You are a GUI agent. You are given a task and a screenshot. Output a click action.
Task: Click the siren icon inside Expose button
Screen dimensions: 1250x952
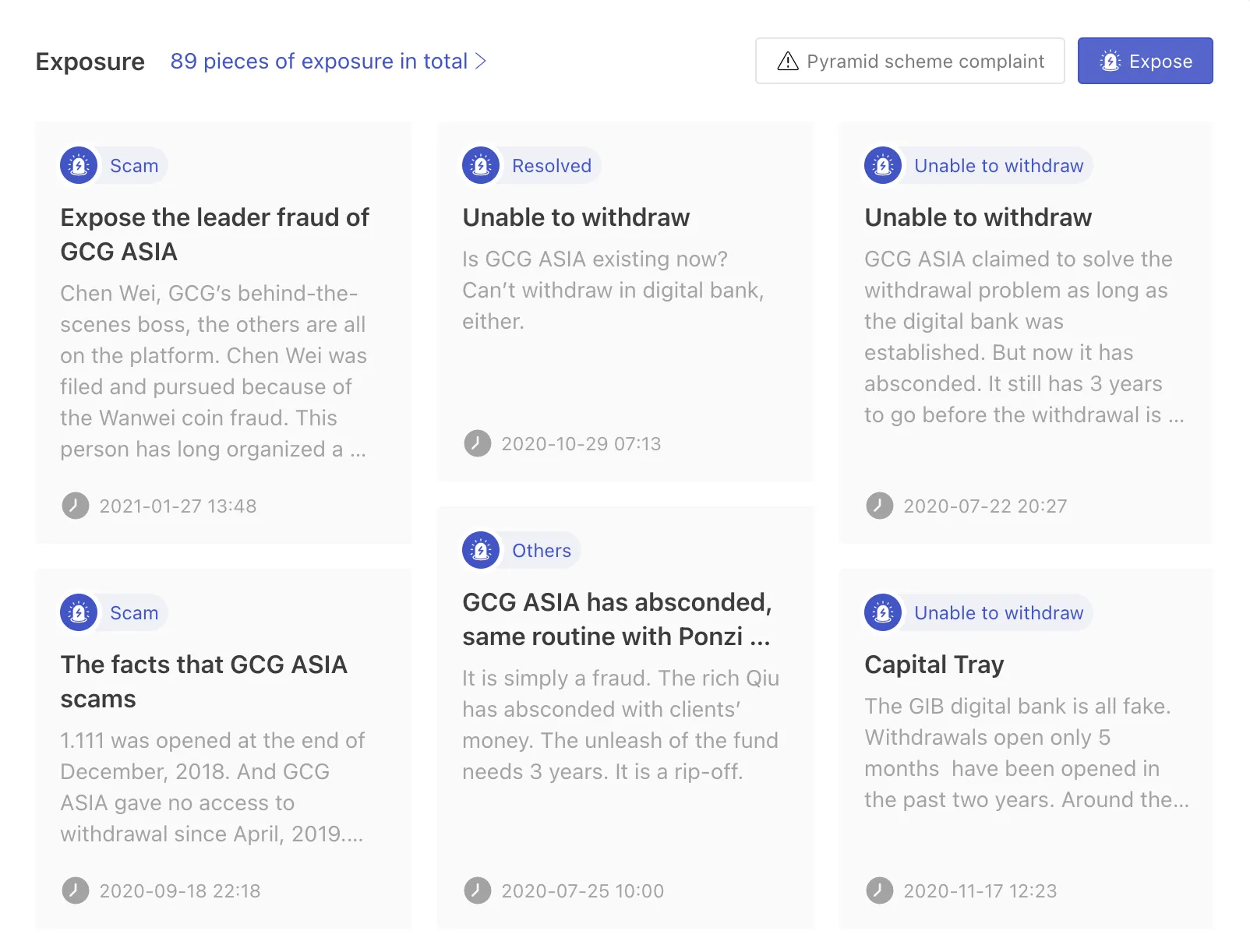(1111, 61)
